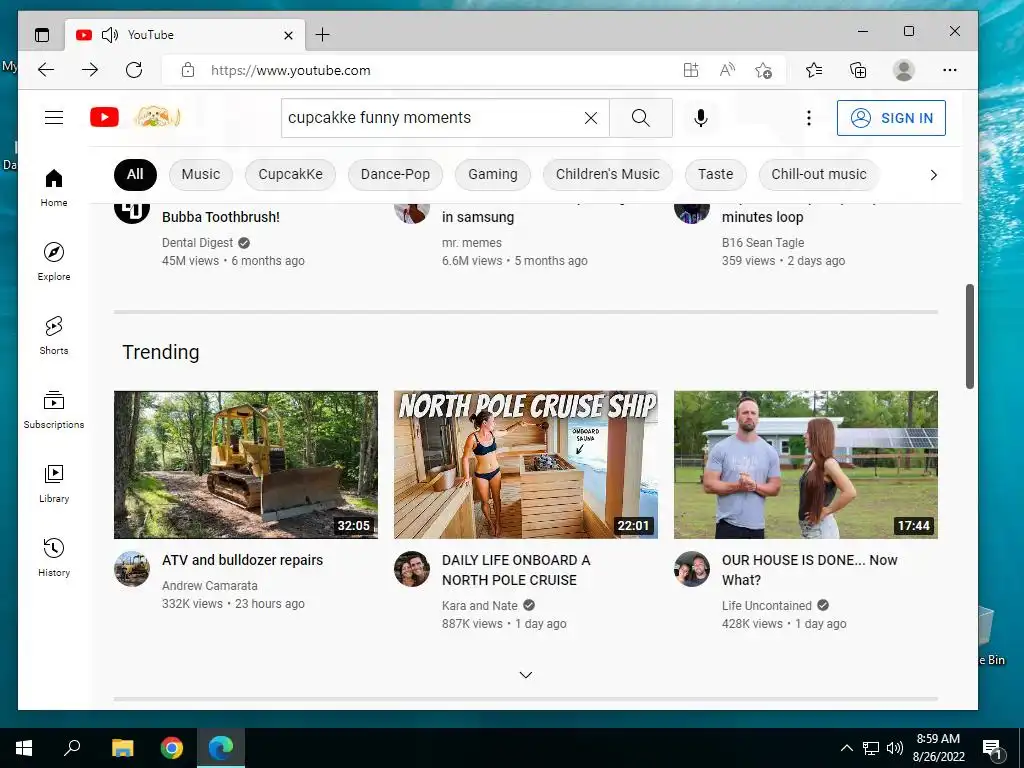Open Subscriptions in sidebar
1024x768 pixels.
54,409
